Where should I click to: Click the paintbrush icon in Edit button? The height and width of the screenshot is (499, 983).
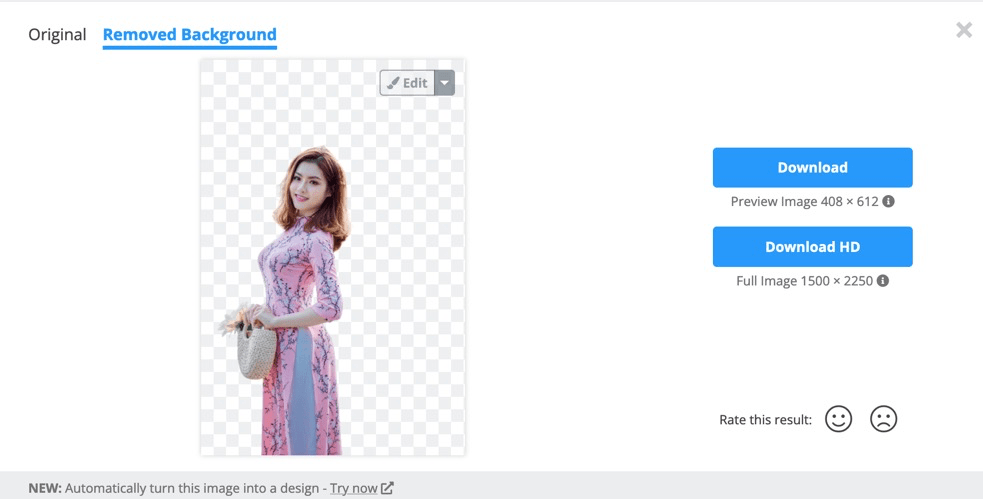pos(393,83)
